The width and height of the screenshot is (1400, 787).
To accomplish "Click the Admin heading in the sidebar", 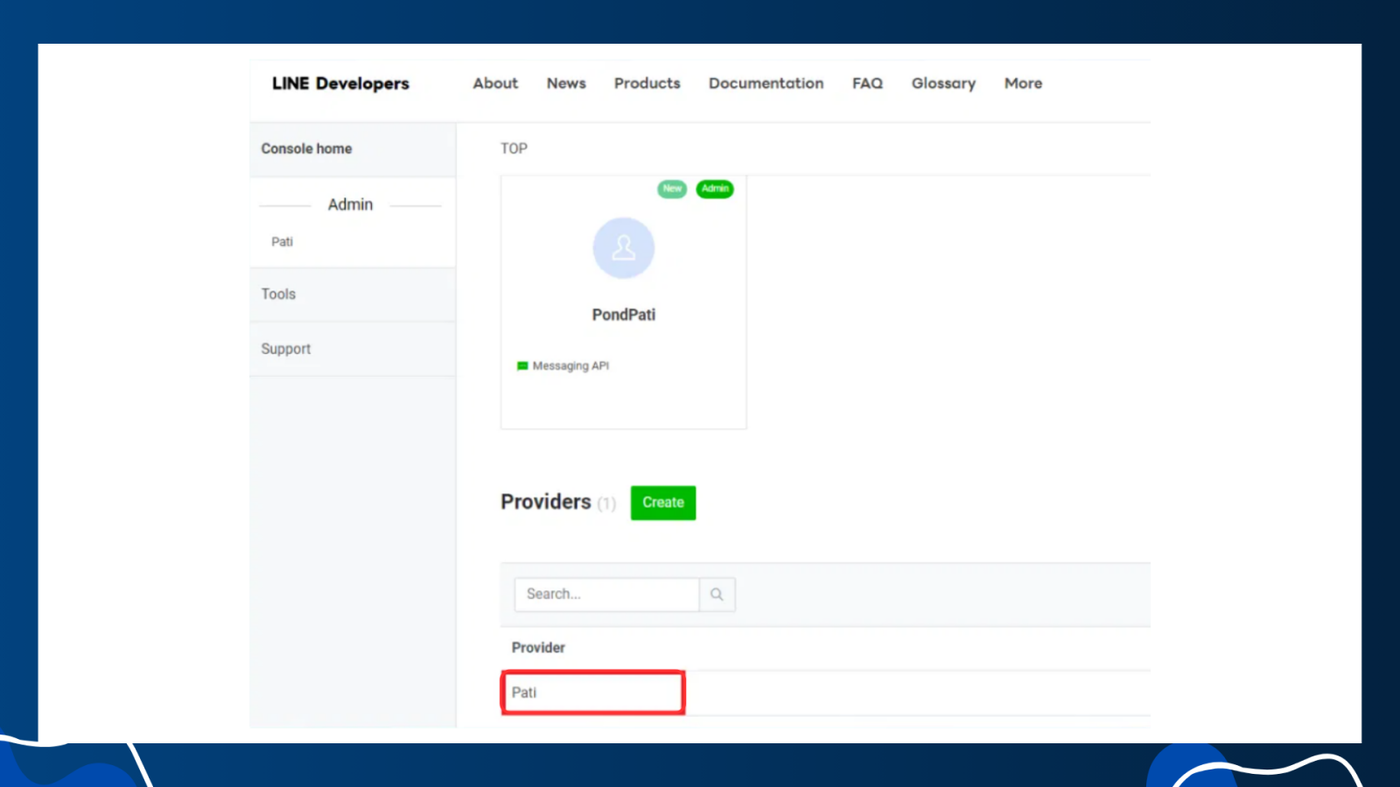I will tap(350, 205).
